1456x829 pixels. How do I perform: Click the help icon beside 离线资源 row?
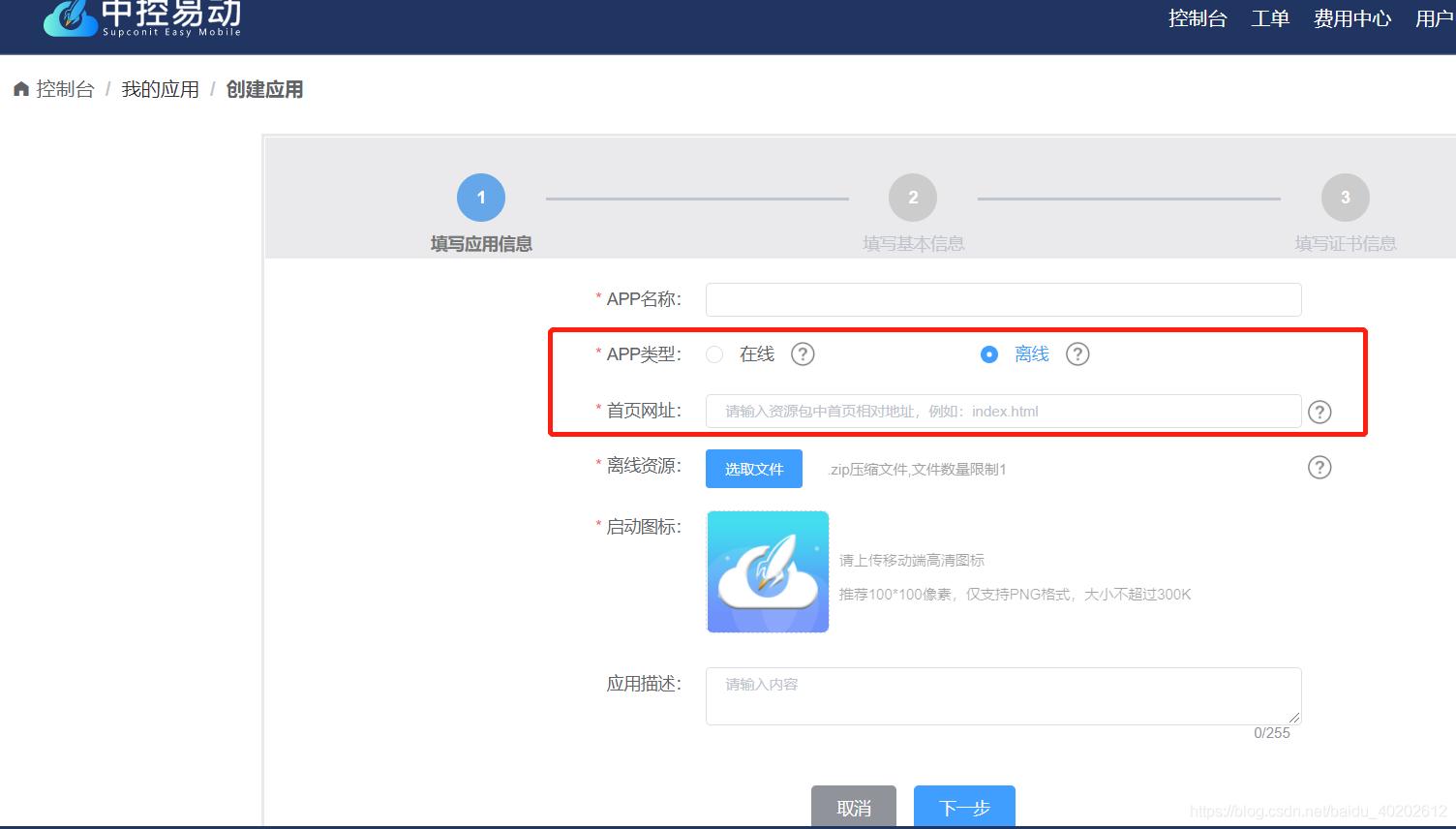[1319, 468]
